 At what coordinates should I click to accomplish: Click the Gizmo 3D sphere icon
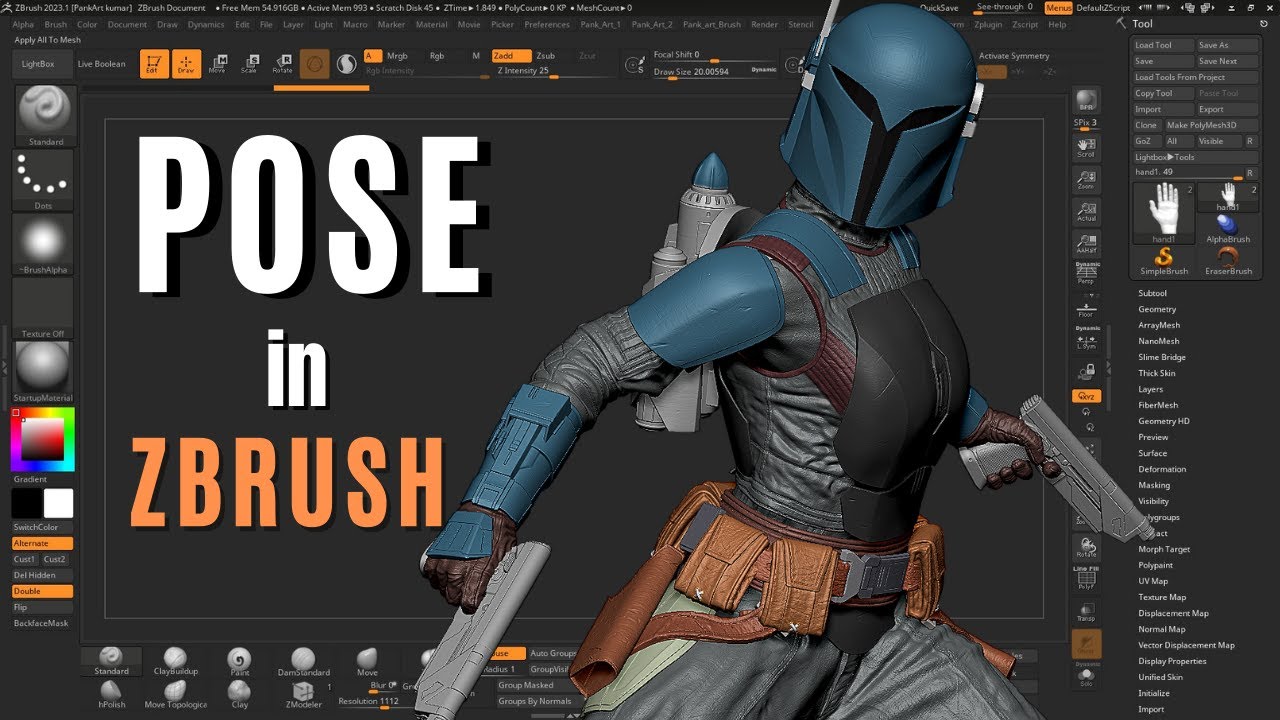click(x=315, y=64)
